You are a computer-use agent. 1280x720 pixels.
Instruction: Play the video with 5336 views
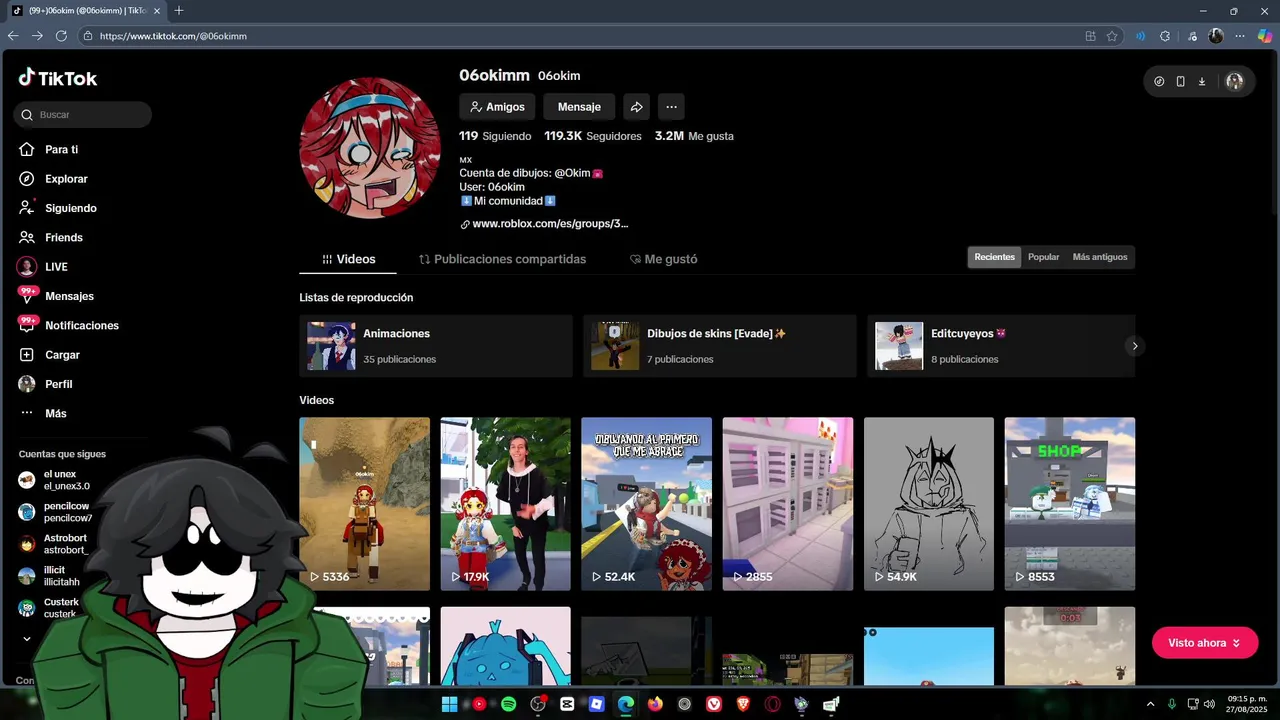[364, 504]
